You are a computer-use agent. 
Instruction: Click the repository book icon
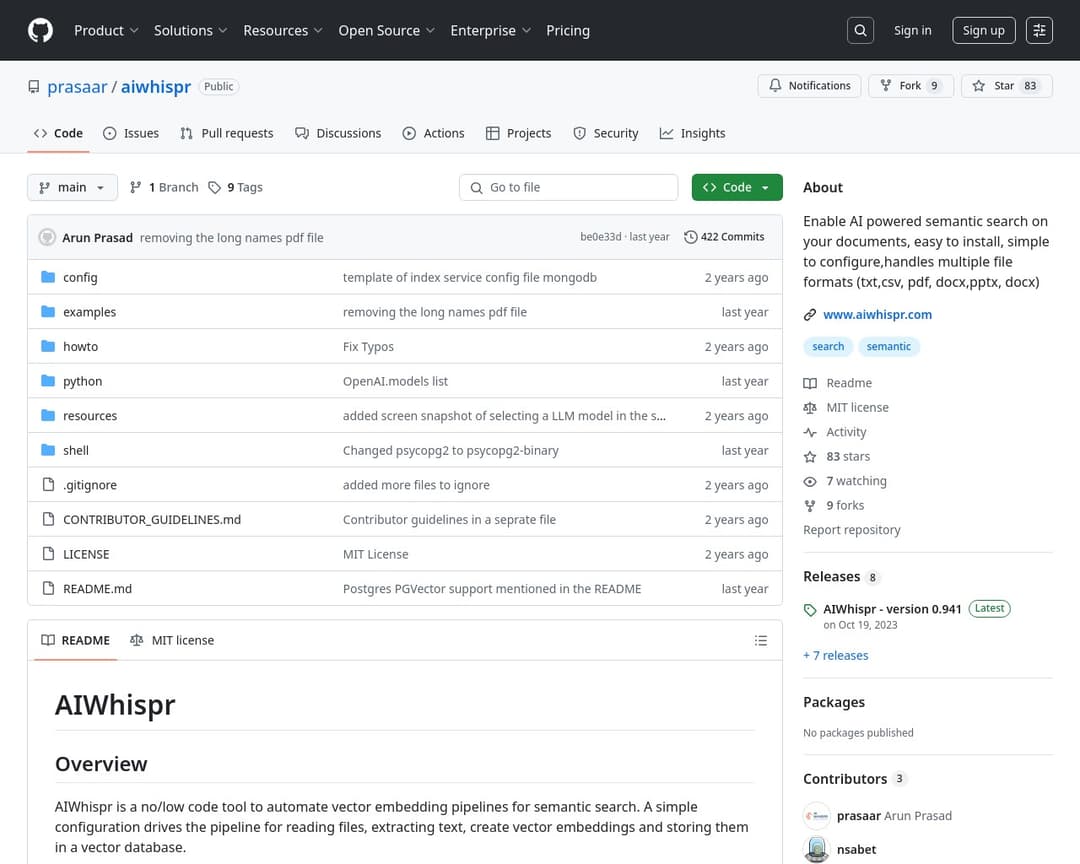click(33, 87)
